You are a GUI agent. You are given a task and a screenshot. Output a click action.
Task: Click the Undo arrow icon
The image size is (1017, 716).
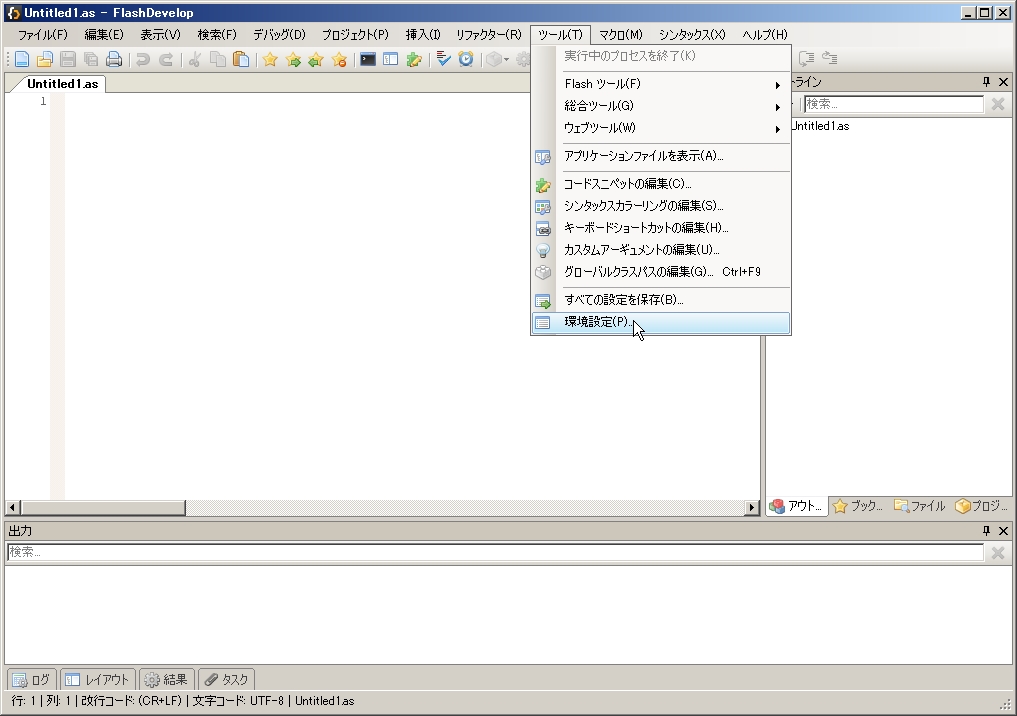[x=143, y=60]
